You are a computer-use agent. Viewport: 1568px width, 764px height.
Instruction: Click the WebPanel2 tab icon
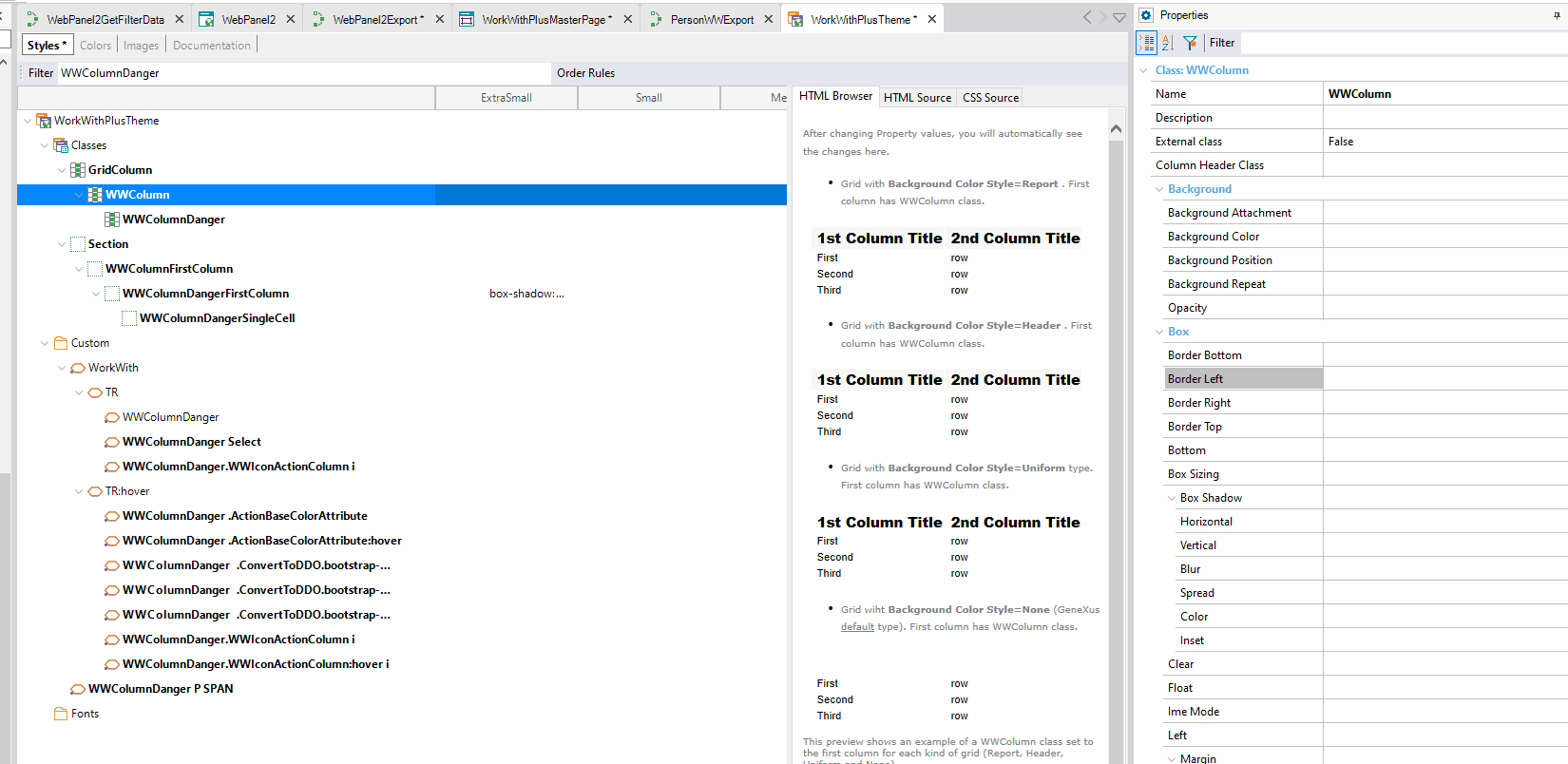click(206, 19)
